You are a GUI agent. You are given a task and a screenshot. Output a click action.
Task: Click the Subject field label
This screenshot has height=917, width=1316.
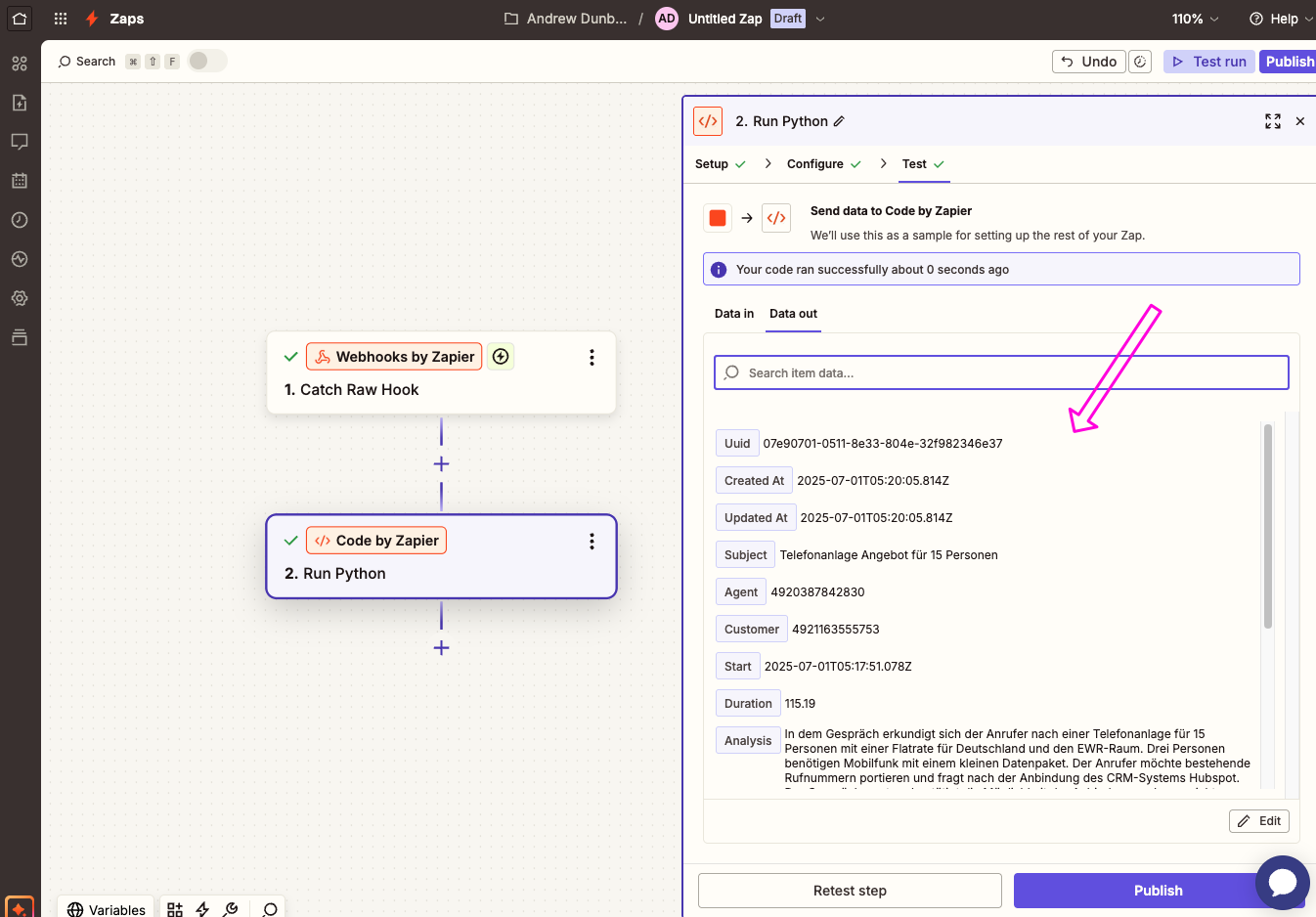coord(745,555)
